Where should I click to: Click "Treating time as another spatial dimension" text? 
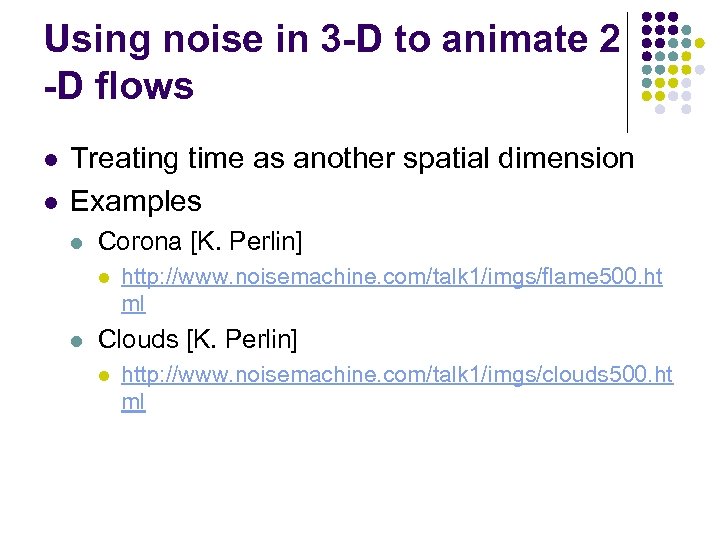click(352, 158)
